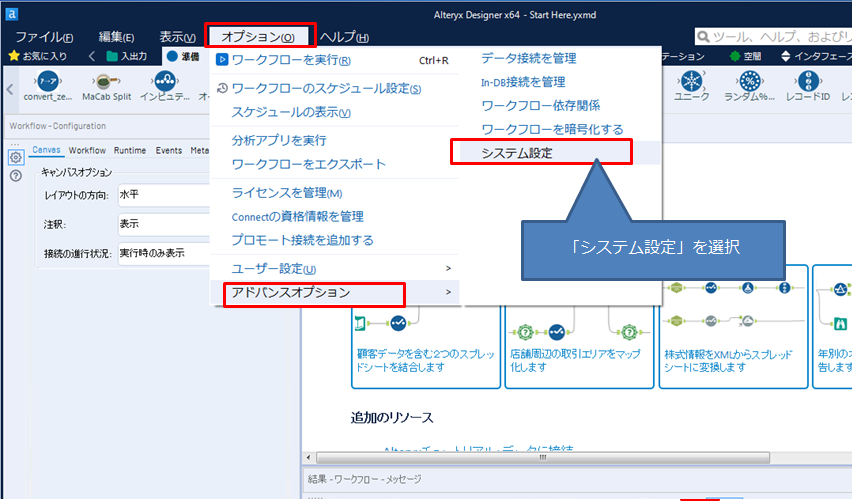Open the 編集 menu
Screen dimensions: 852x501
(116, 37)
